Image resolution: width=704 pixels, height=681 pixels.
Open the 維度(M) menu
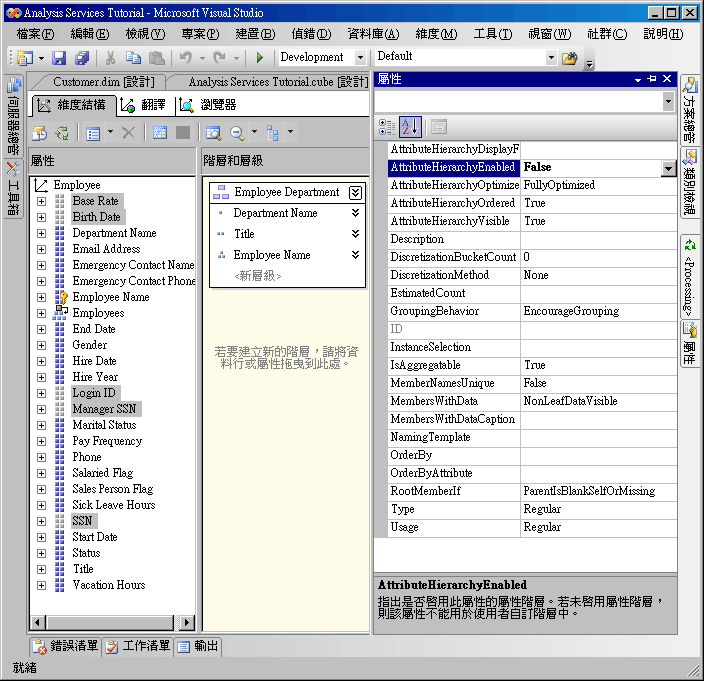(436, 34)
